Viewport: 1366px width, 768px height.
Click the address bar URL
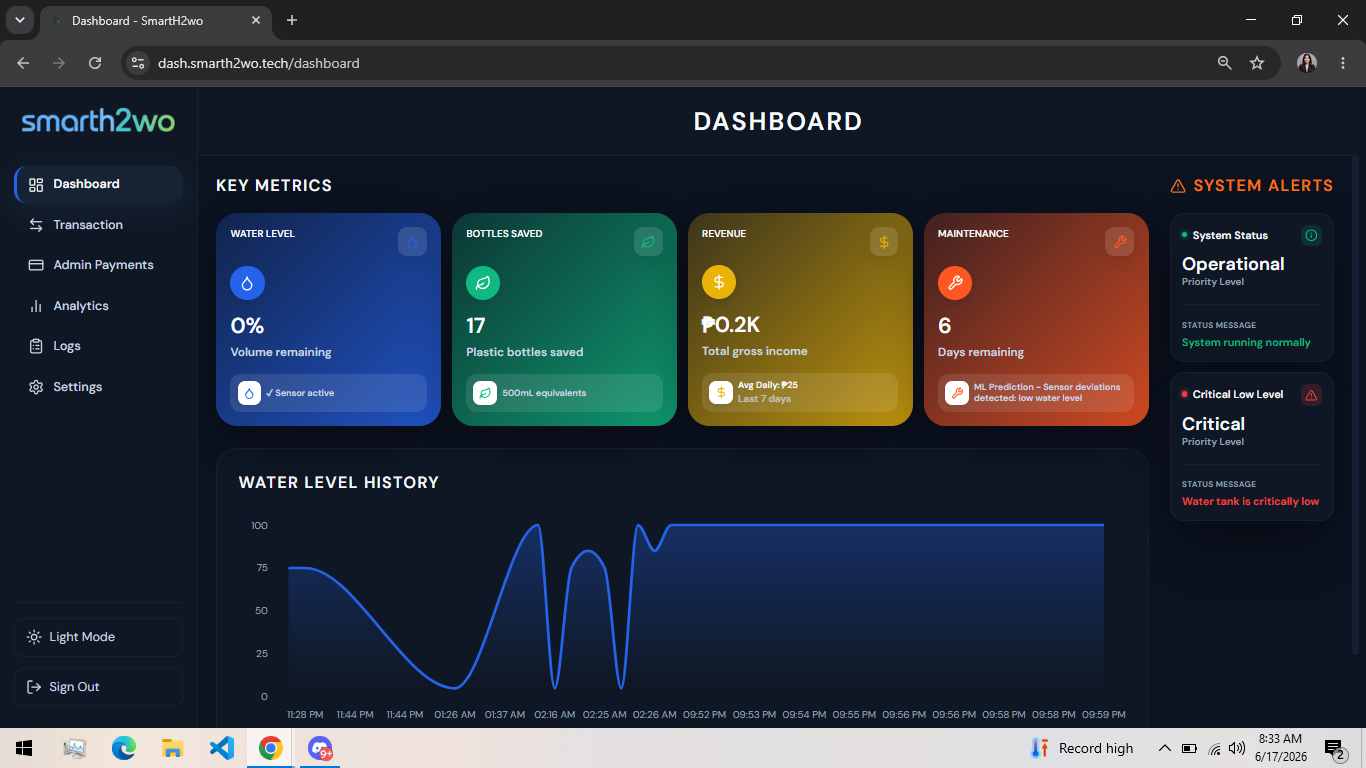pos(259,63)
